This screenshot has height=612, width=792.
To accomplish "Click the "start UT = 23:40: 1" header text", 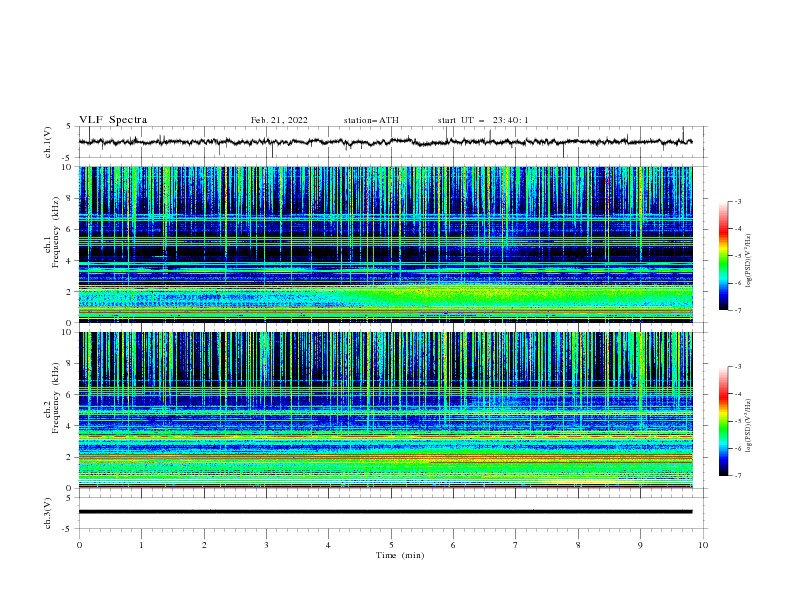I will [483, 120].
